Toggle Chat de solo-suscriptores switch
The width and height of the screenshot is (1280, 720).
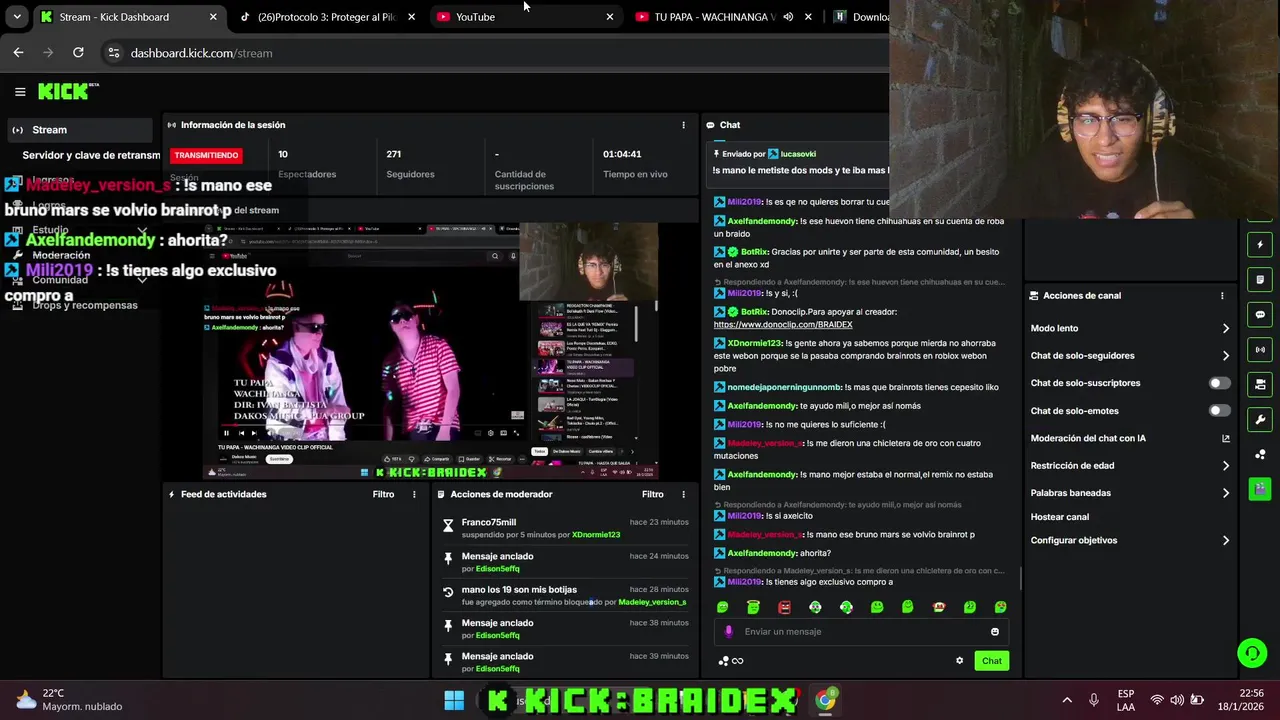tap(1219, 383)
